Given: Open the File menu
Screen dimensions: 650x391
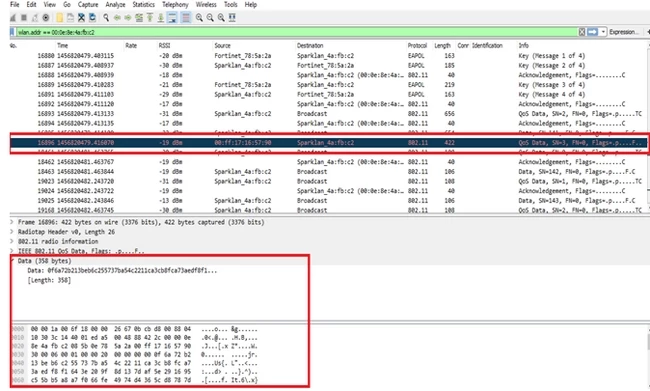Looking at the screenshot, I should click(15, 5).
